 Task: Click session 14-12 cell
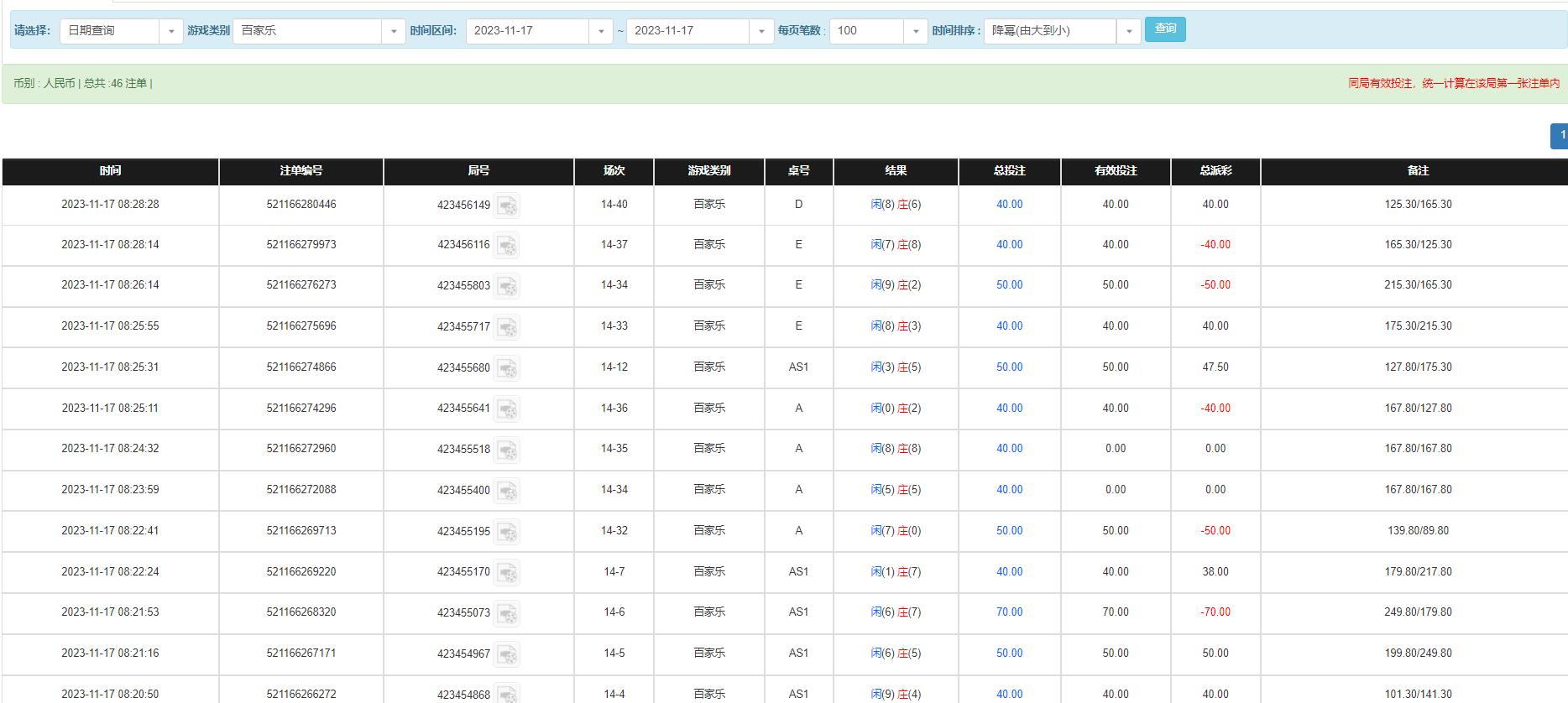[x=614, y=367]
